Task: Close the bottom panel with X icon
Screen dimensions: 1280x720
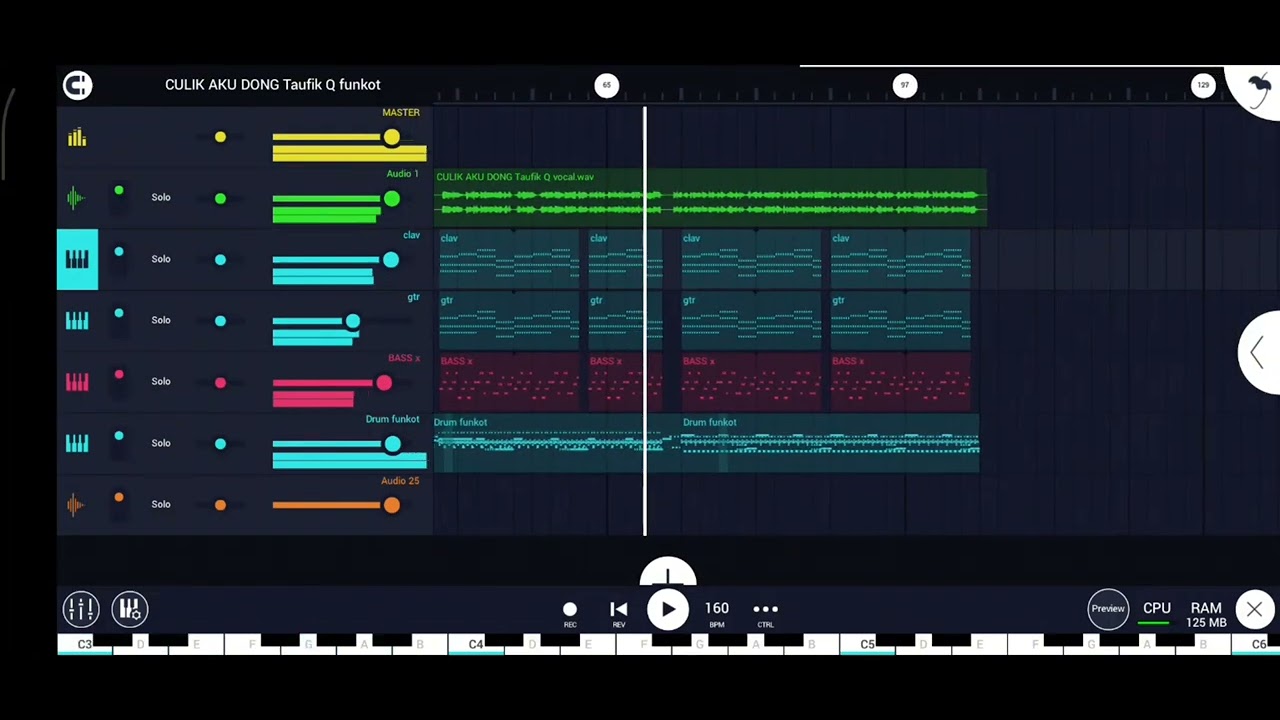Action: point(1254,609)
